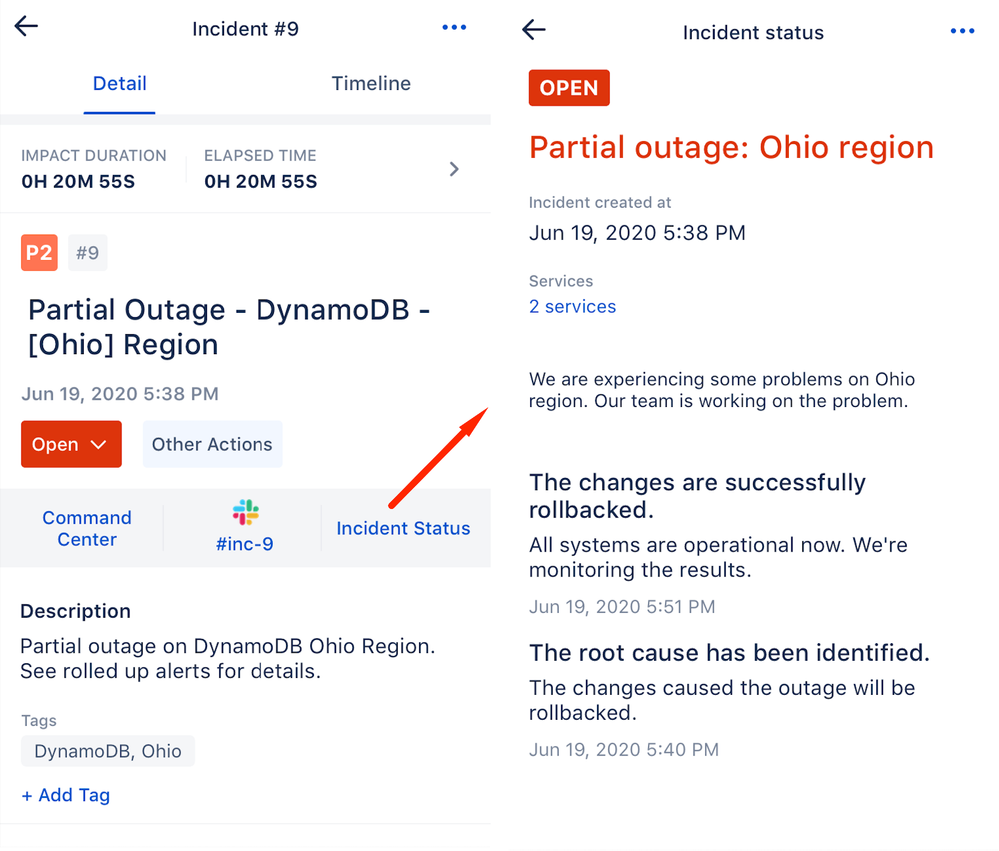
Task: Open more options on Incident status screen
Action: [x=962, y=31]
